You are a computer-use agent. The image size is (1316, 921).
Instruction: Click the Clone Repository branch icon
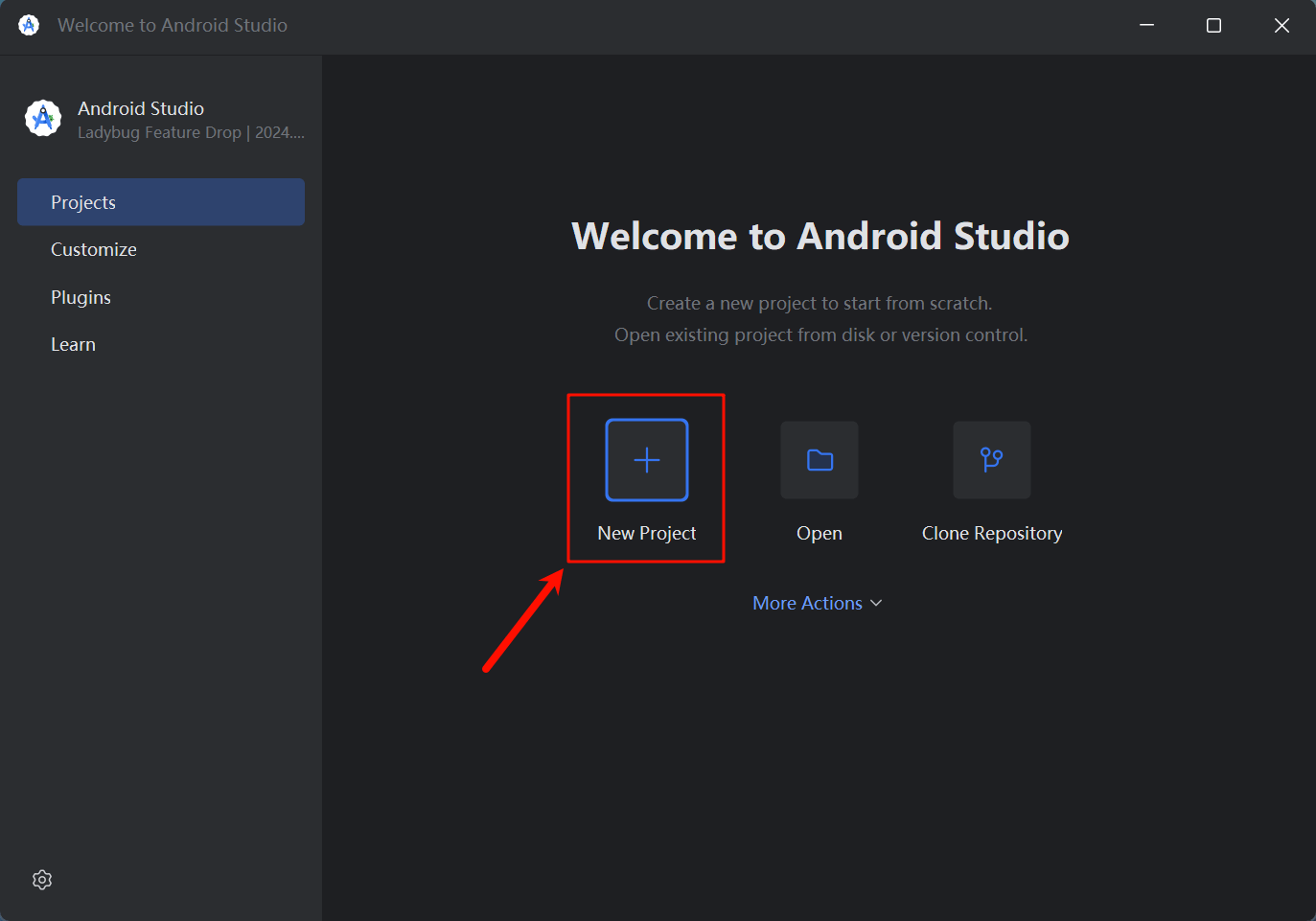(992, 460)
